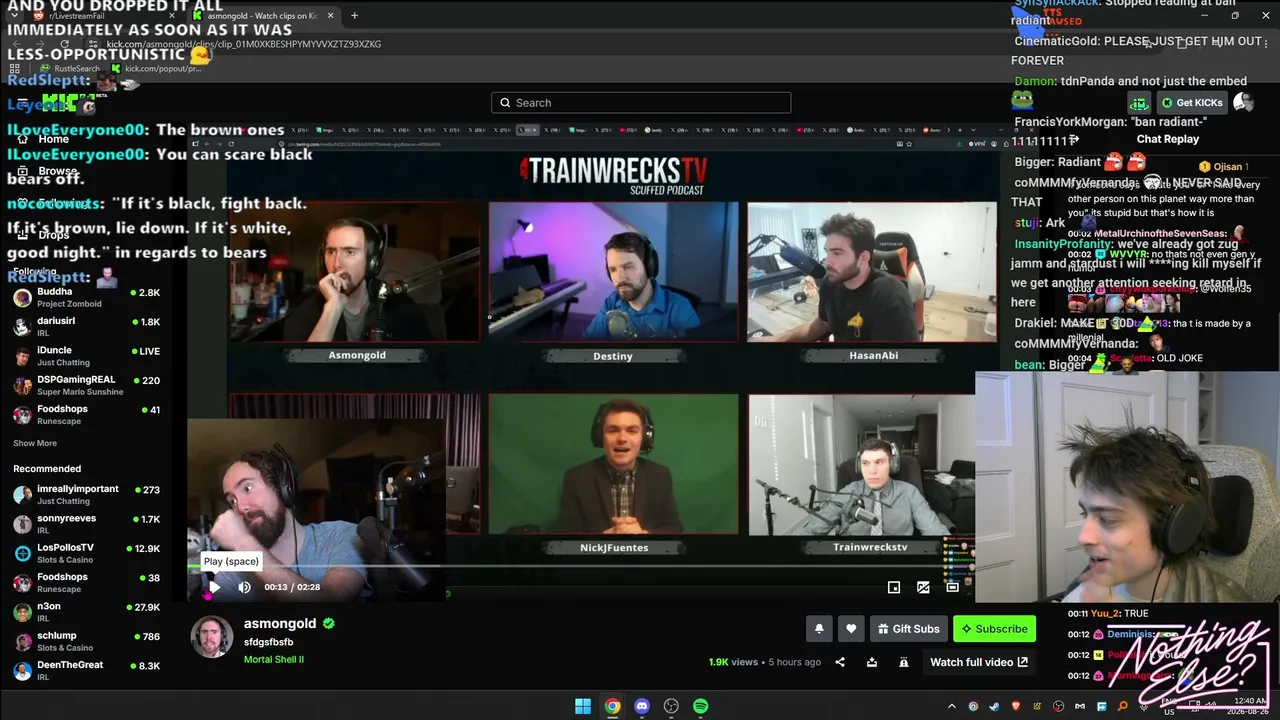1280x720 pixels.
Task: Mute the clip player volume
Action: point(244,587)
